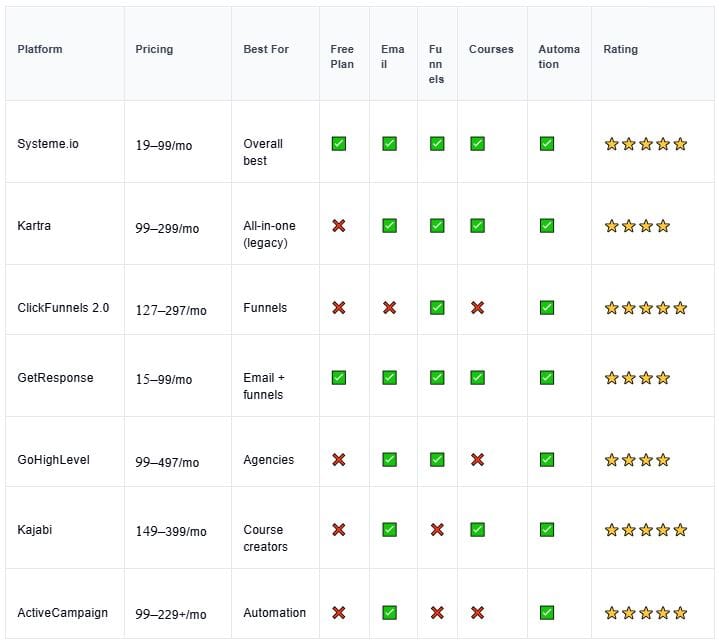Click the red X under Free Plan for Kartra
The width and height of the screenshot is (719, 641).
tap(339, 226)
